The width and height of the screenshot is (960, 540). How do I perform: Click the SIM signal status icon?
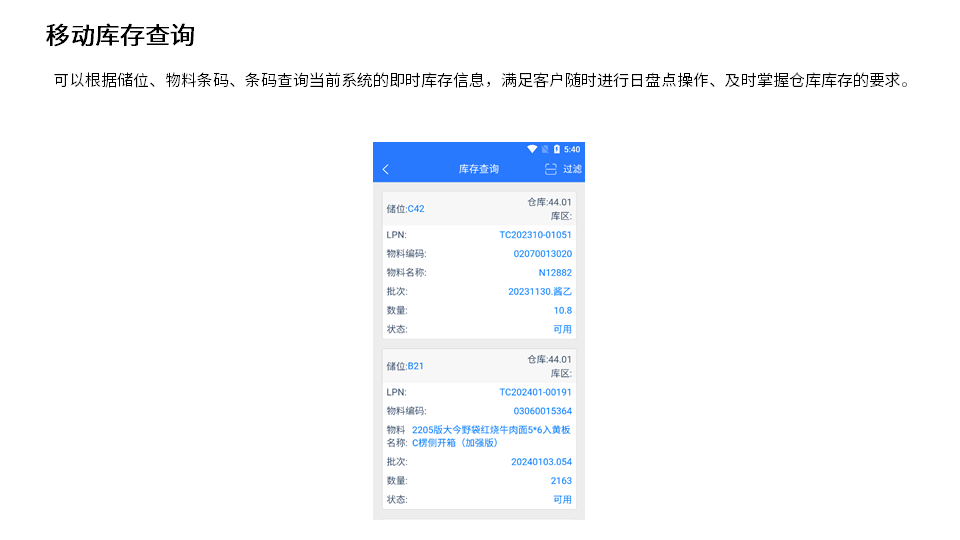[x=545, y=149]
